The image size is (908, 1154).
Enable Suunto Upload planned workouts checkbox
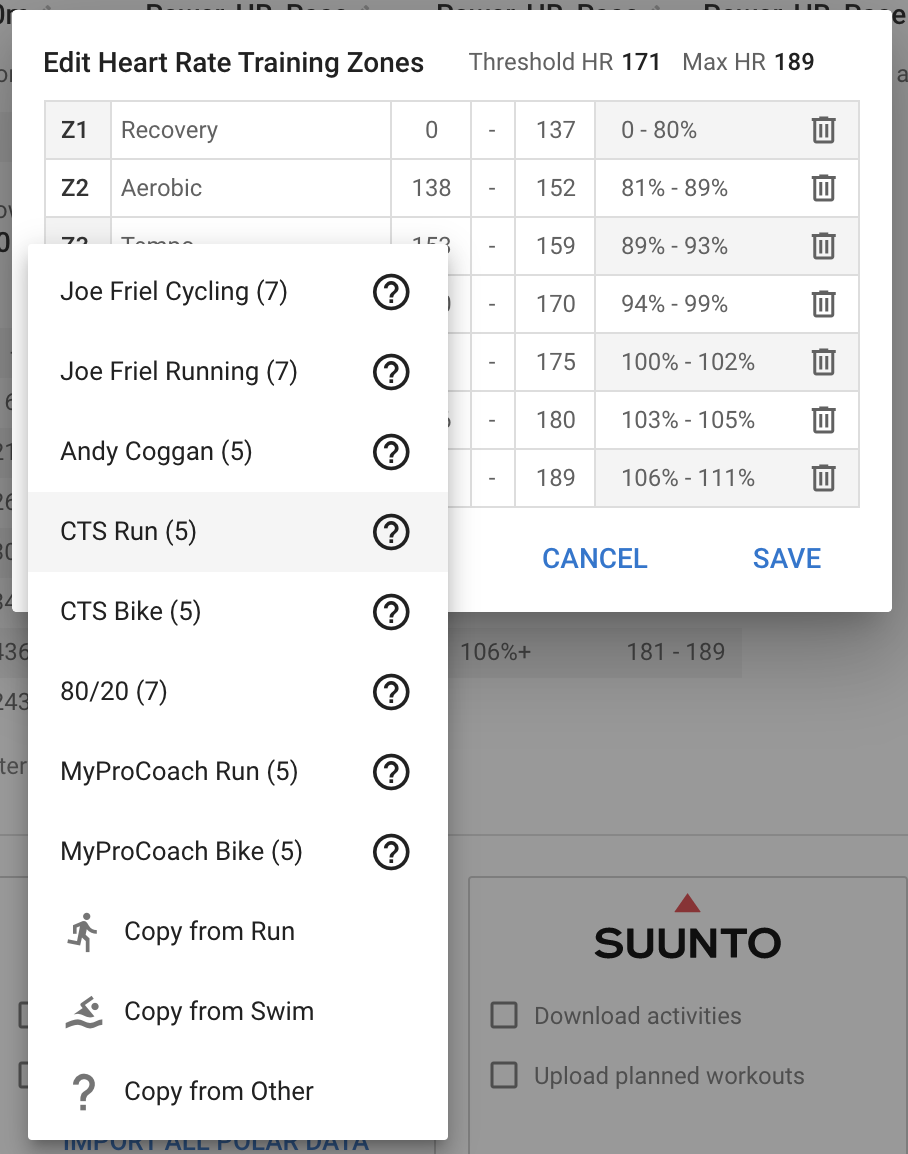click(x=504, y=1075)
